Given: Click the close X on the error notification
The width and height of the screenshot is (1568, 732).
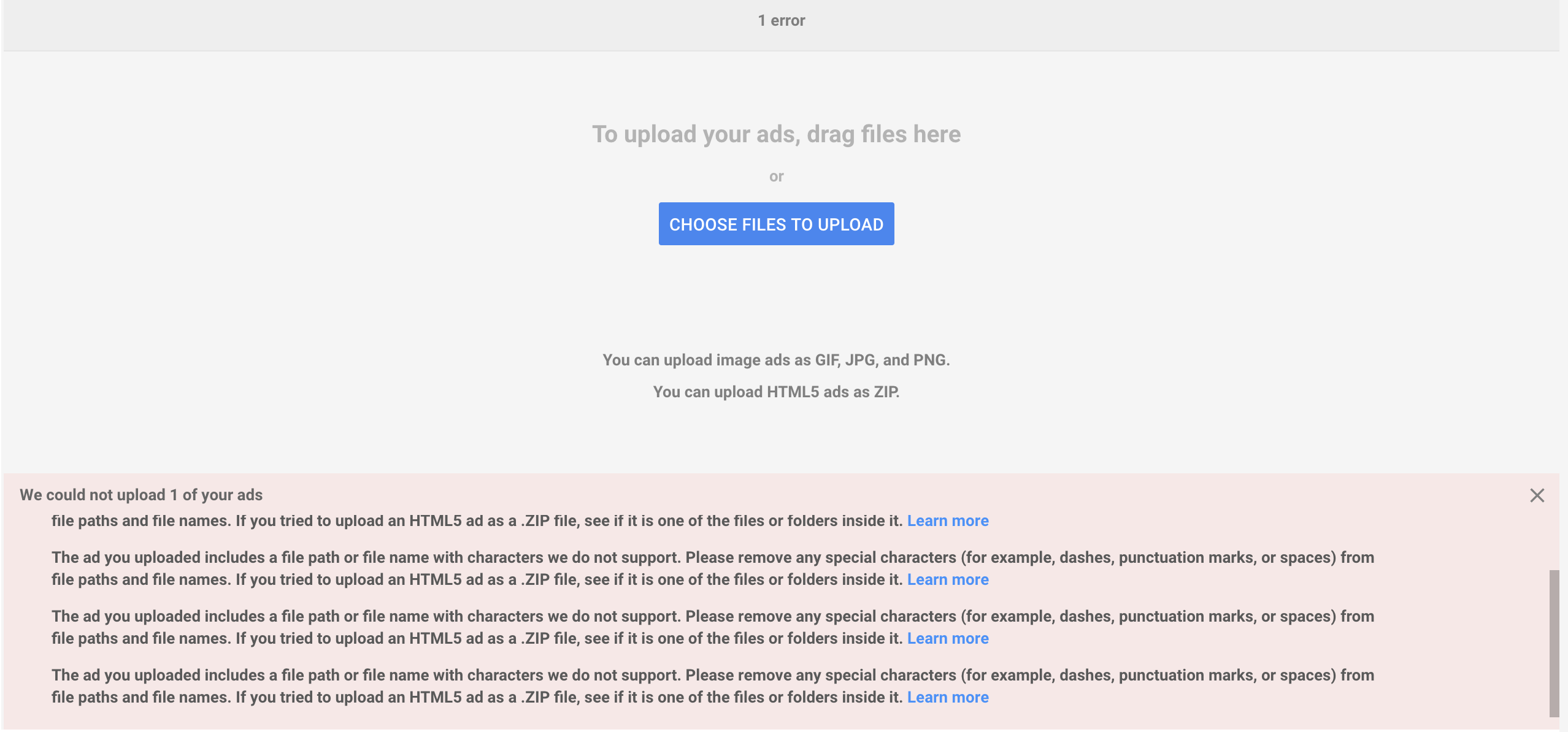Looking at the screenshot, I should point(1537,495).
